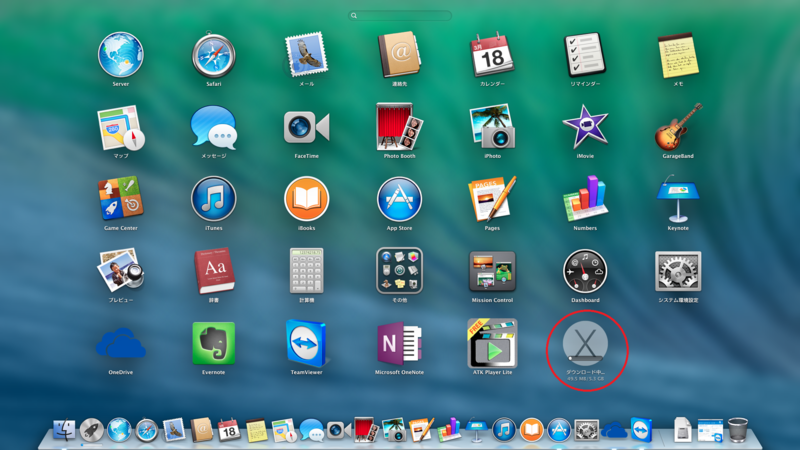This screenshot has height=450, width=800.
Task: Open Maps in the Dock
Action: 284,430
